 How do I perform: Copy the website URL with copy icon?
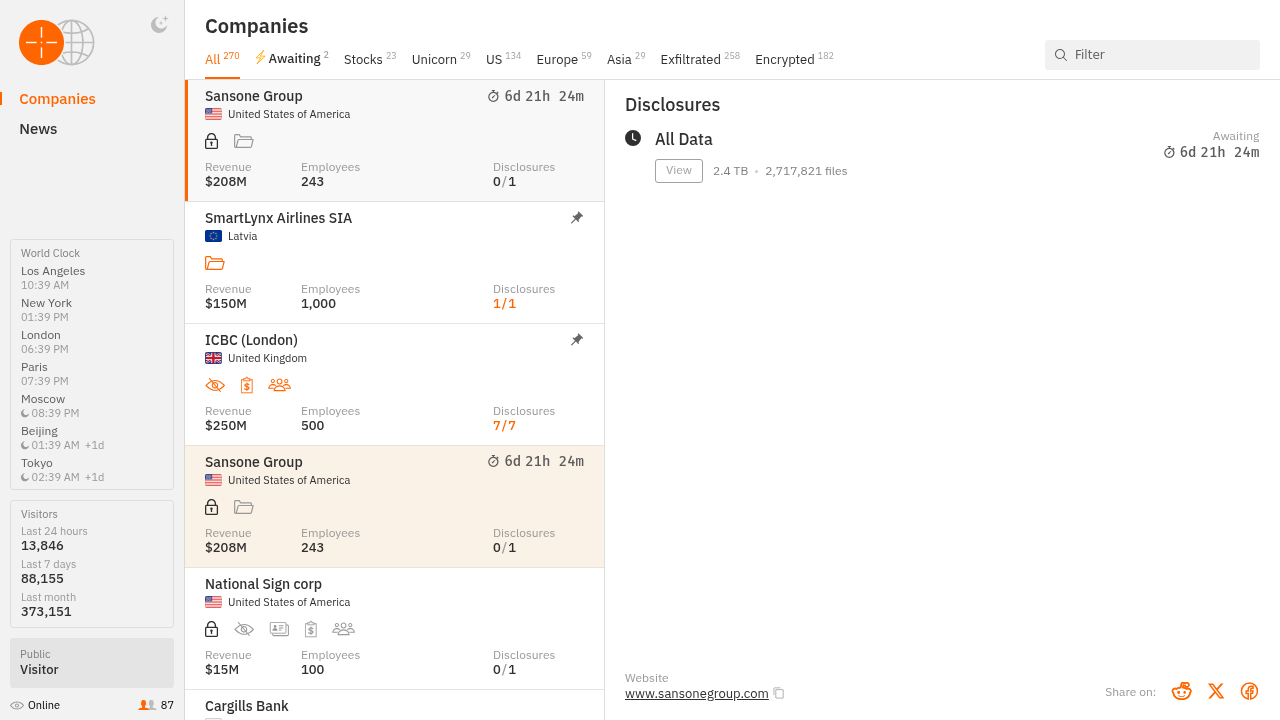tap(779, 693)
